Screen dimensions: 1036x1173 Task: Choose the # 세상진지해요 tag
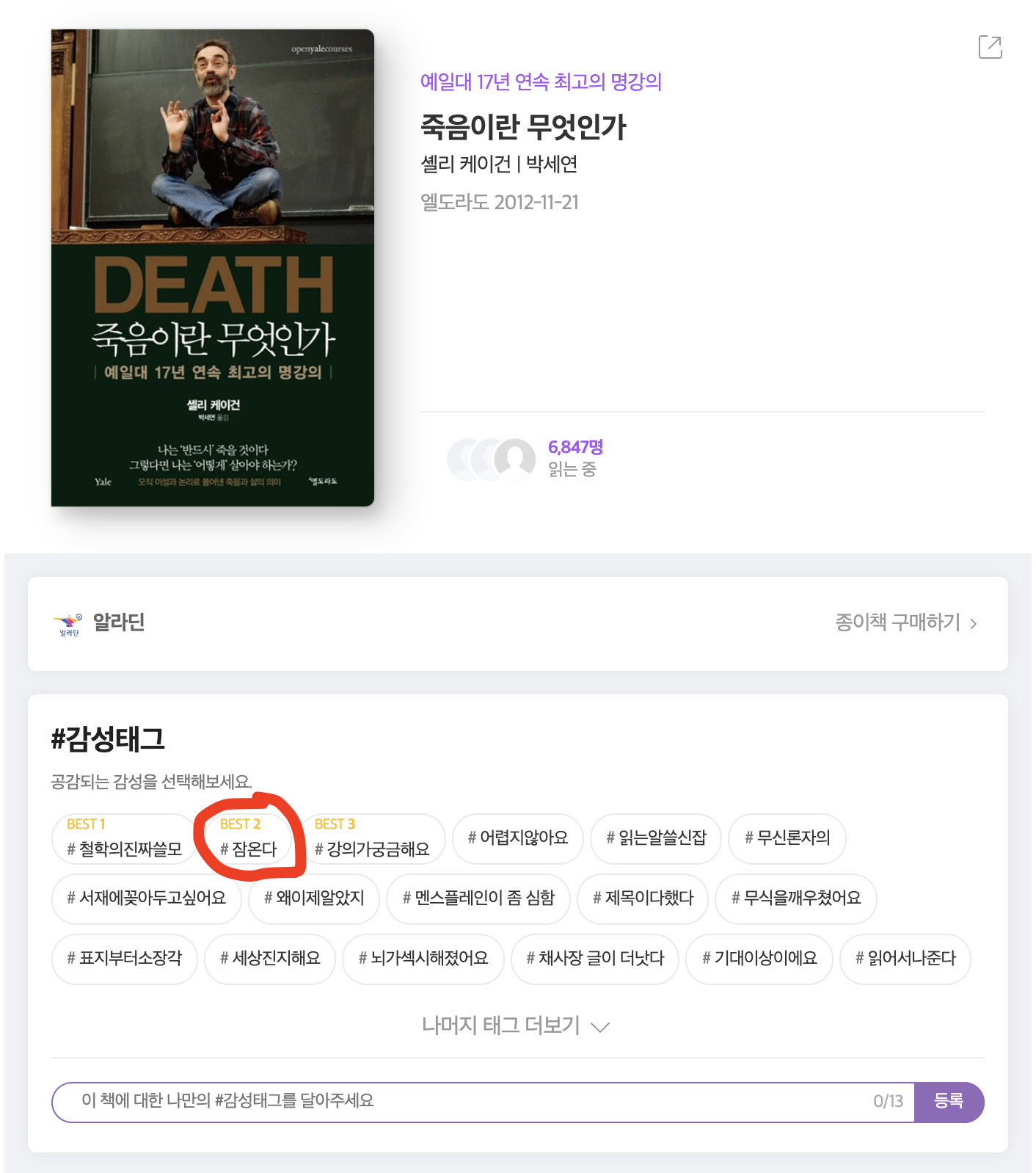[x=270, y=959]
